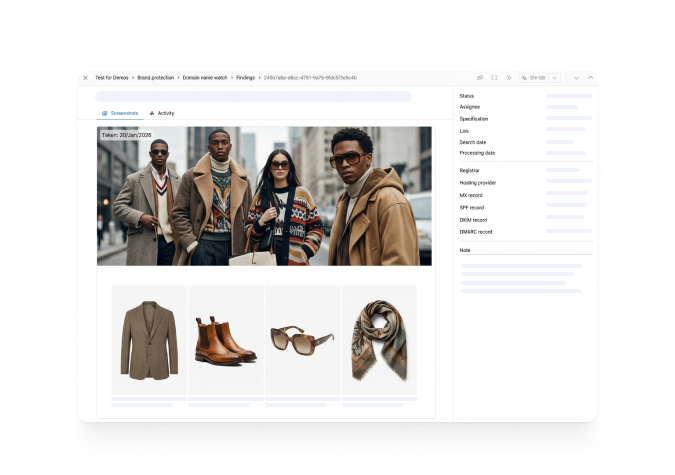Open the Assignee value field

coord(562,107)
